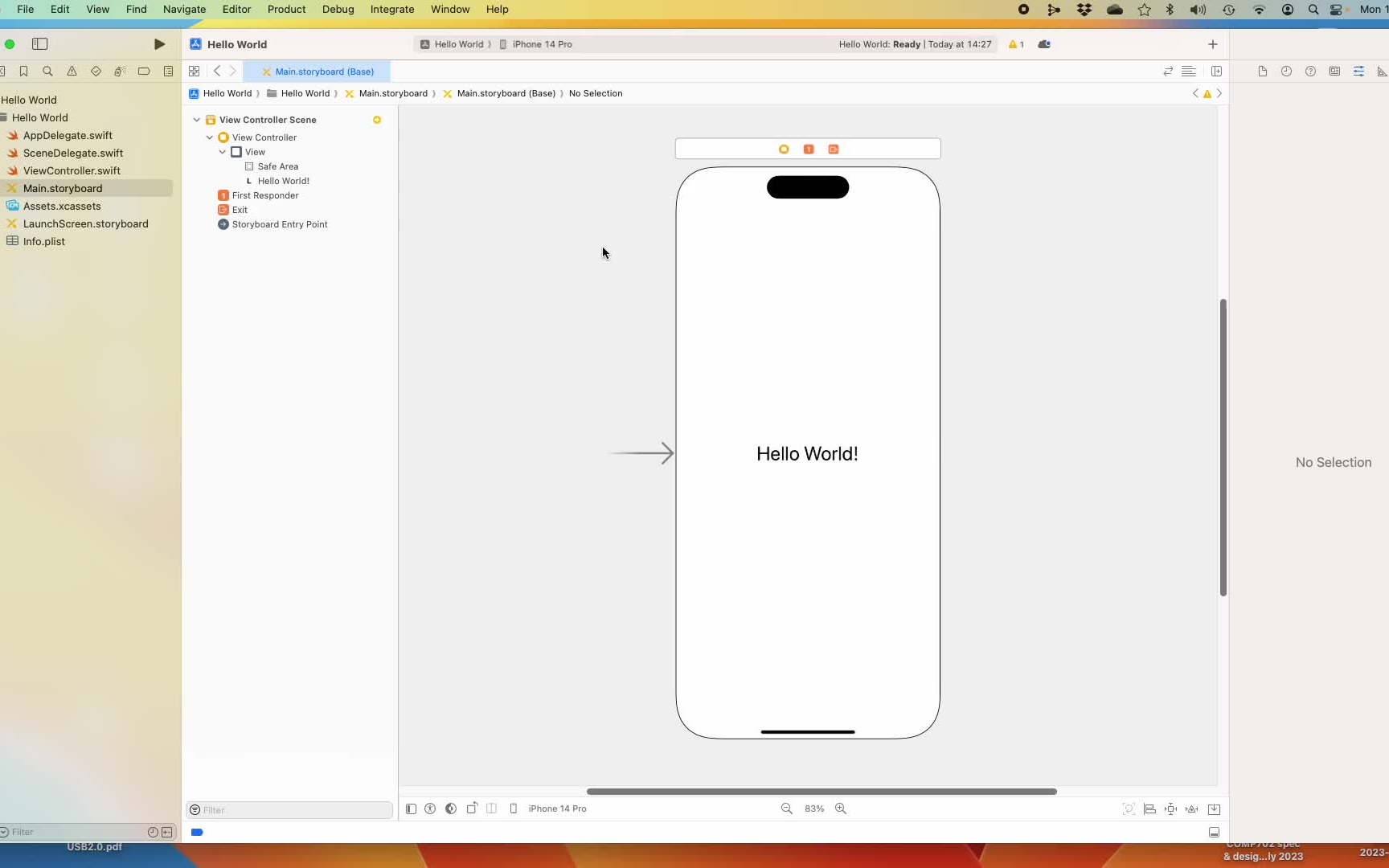Toggle the navigator sidebar panel
This screenshot has width=1389, height=868.
[39, 44]
